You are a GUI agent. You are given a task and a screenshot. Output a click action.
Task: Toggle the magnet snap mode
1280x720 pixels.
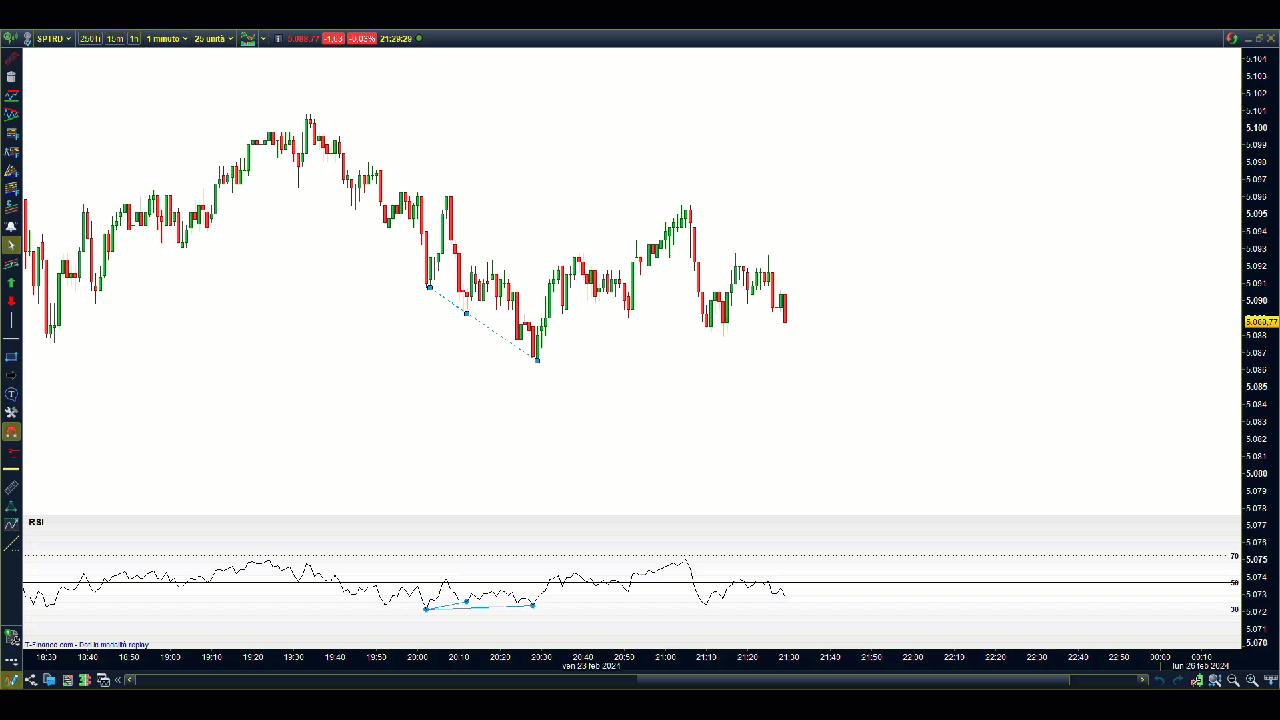[x=11, y=432]
